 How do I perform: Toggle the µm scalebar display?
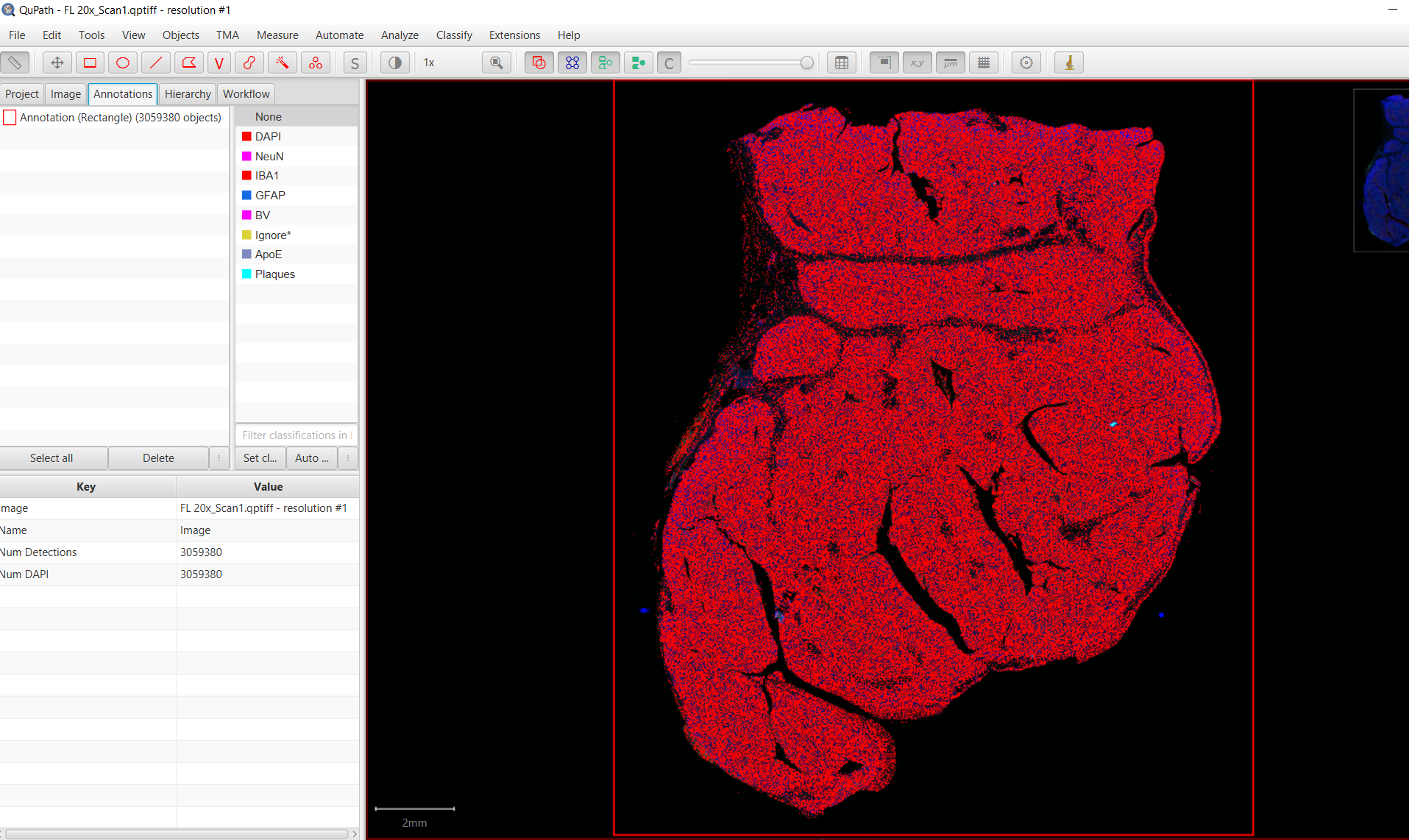tap(951, 63)
